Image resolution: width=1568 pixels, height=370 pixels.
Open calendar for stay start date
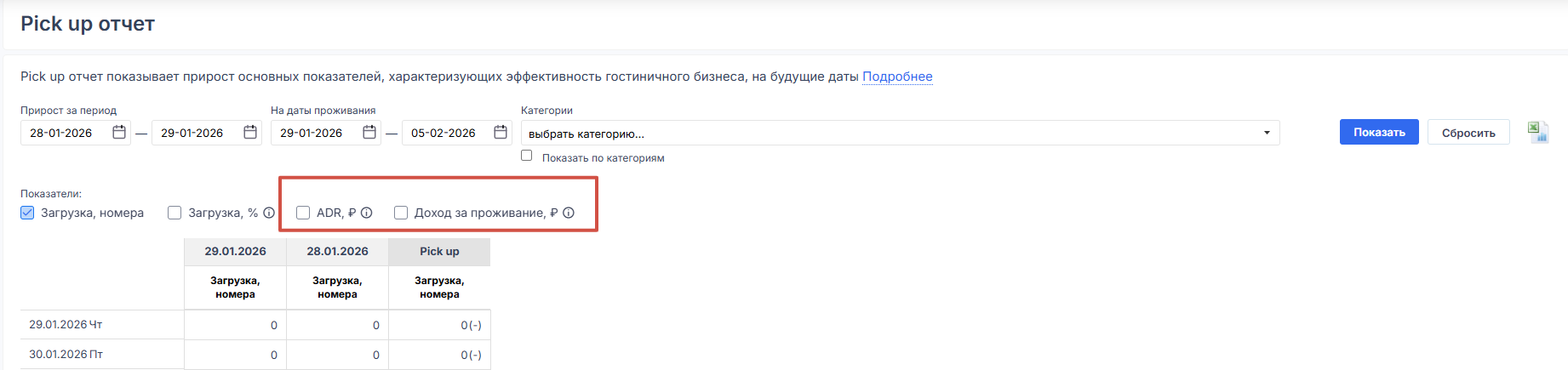pos(369,133)
